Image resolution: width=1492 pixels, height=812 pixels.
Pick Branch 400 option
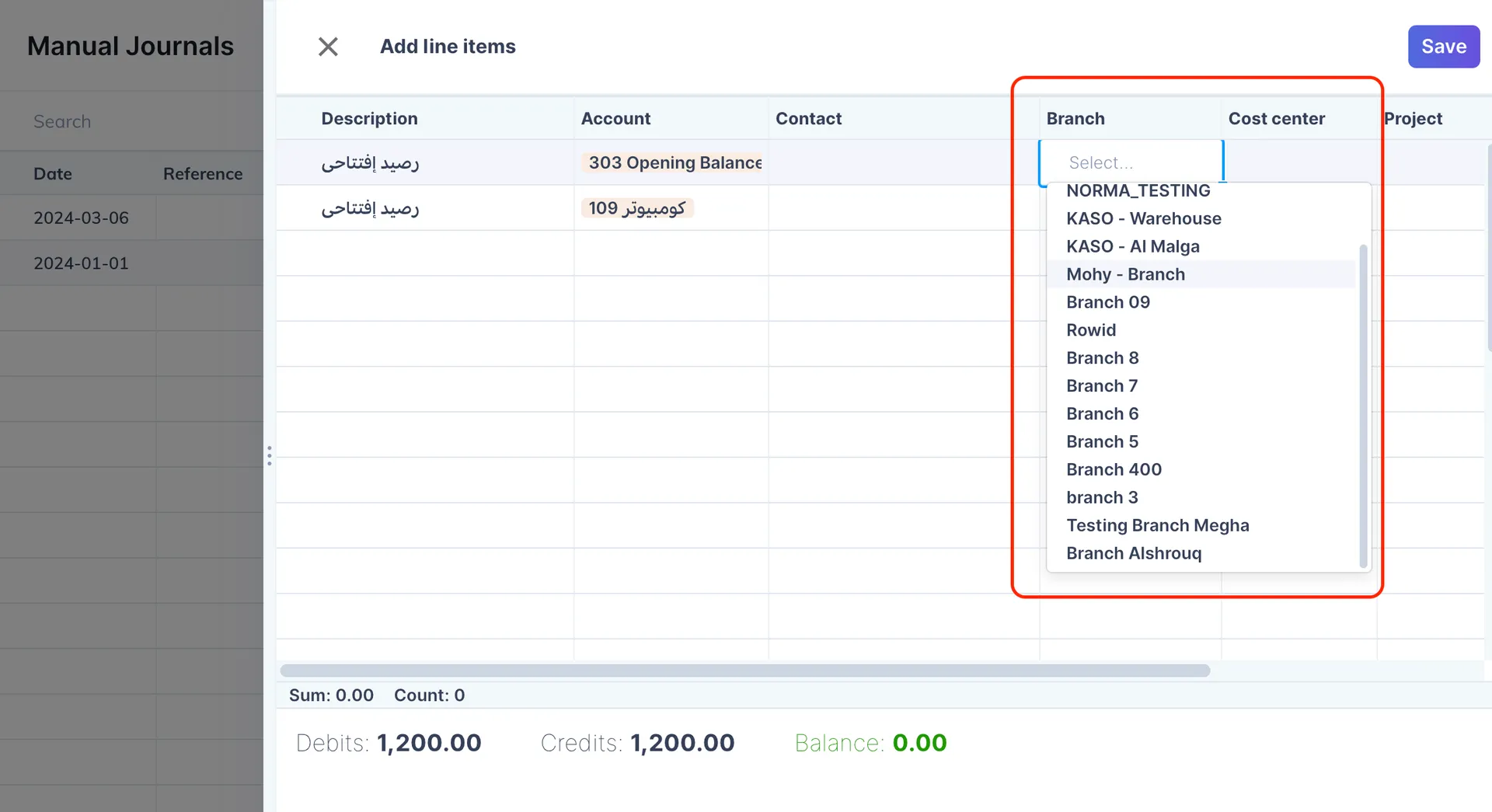pos(1114,470)
